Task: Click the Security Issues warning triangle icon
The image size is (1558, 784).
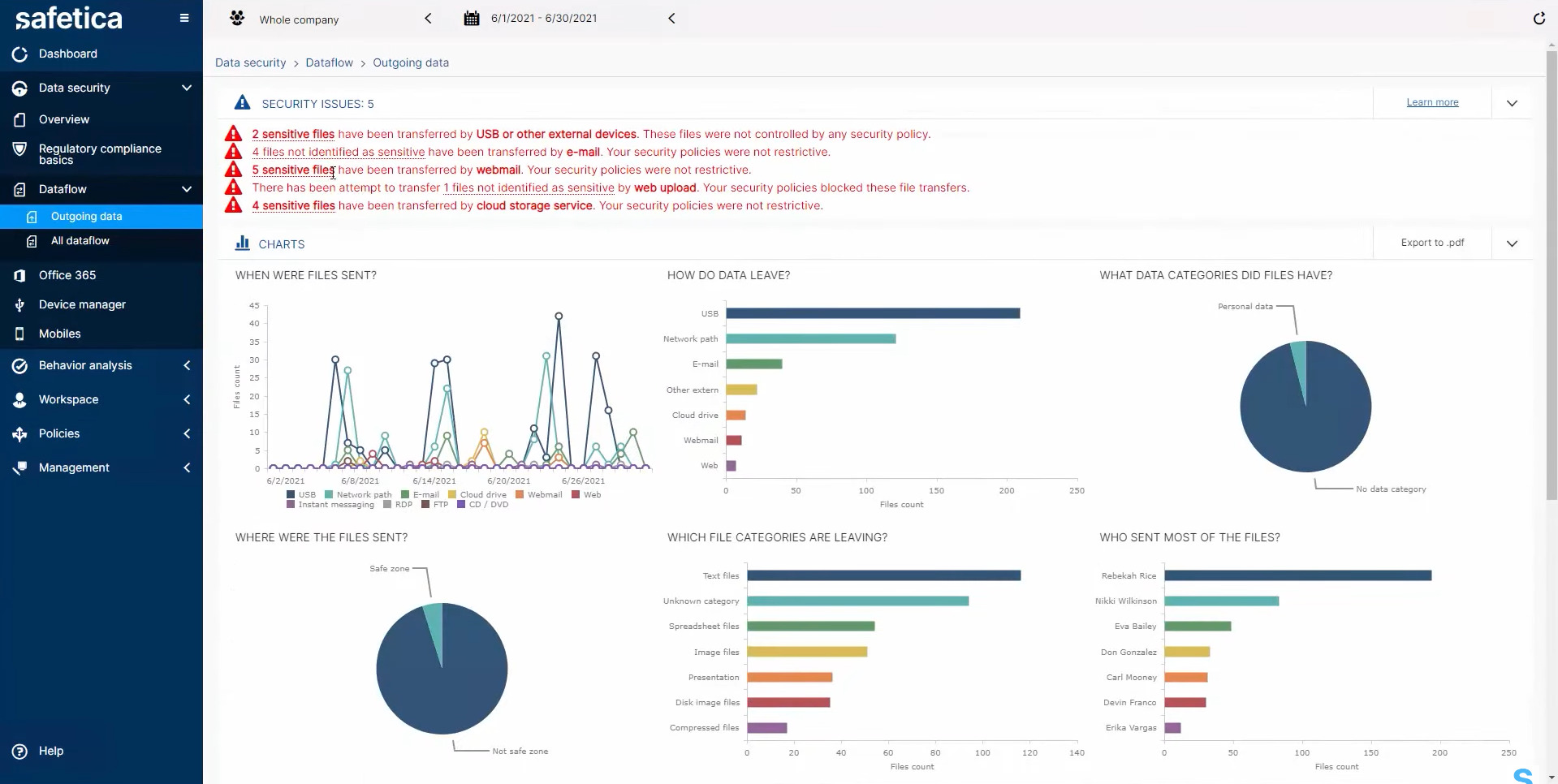Action: click(x=242, y=102)
